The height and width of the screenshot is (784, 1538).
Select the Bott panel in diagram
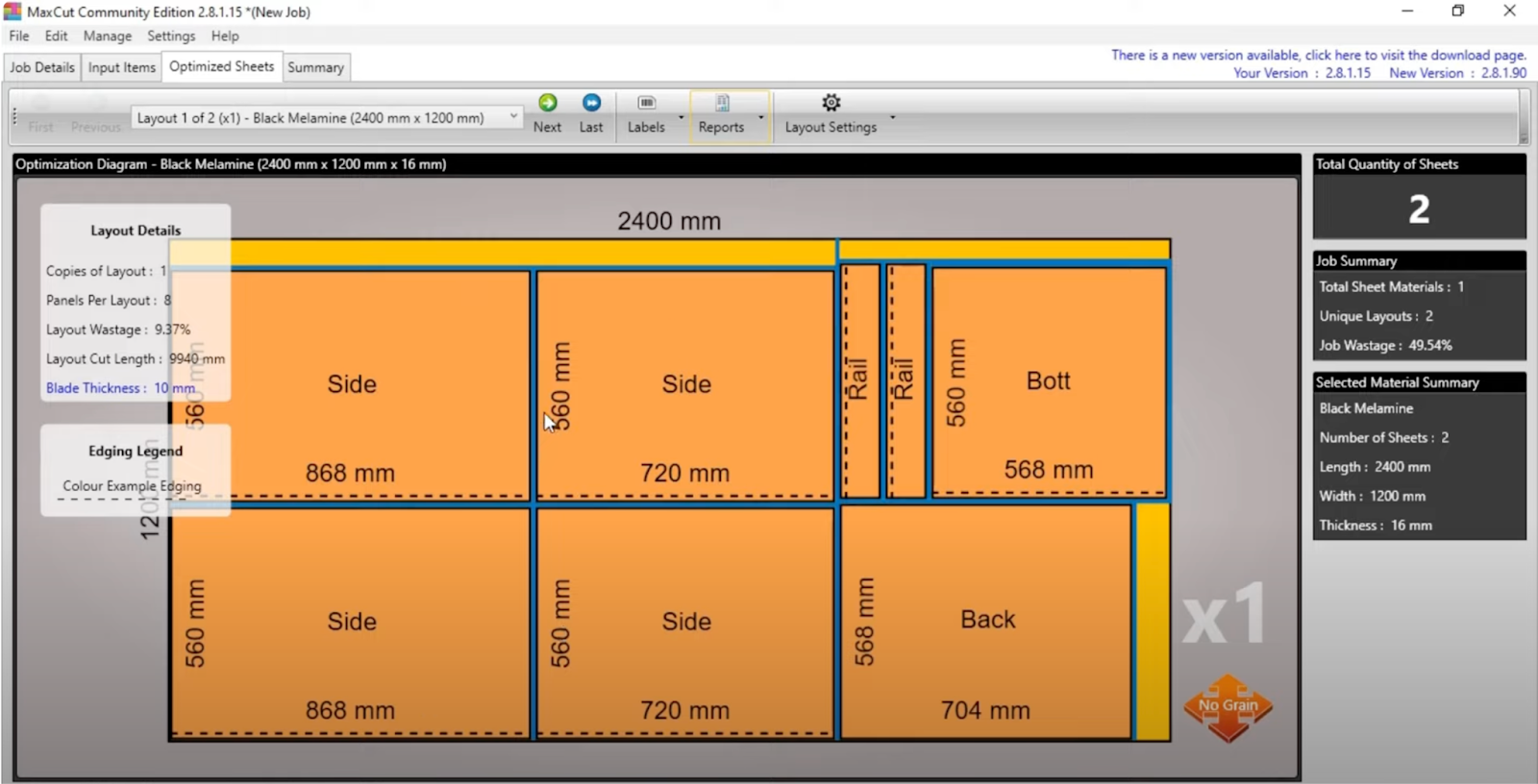pyautogui.click(x=1048, y=381)
